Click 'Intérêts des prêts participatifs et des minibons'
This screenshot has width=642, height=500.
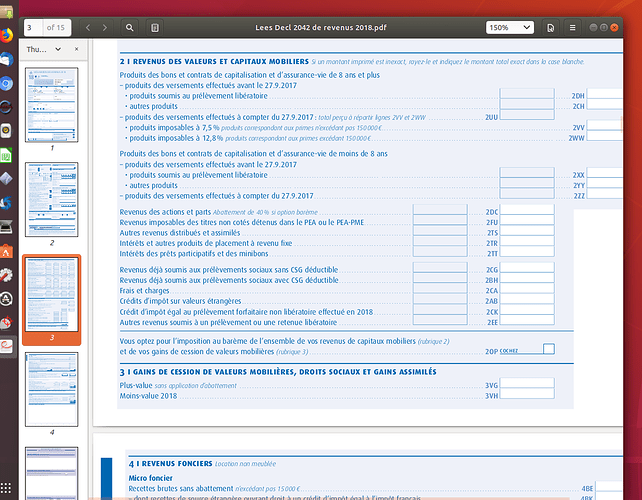(194, 254)
